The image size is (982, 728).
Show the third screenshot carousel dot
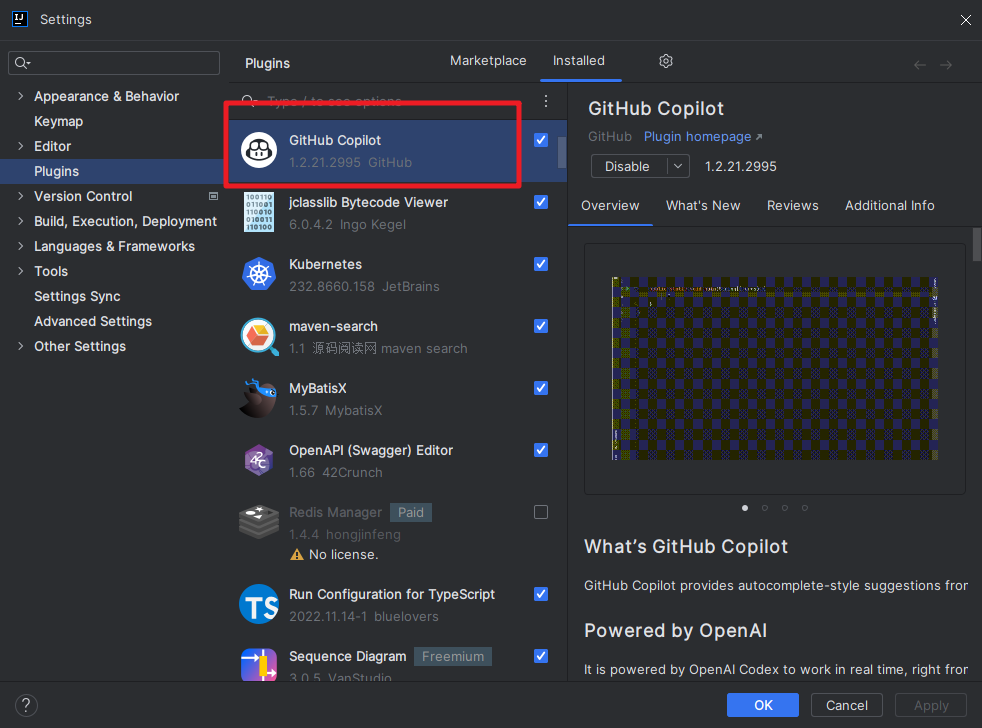785,508
